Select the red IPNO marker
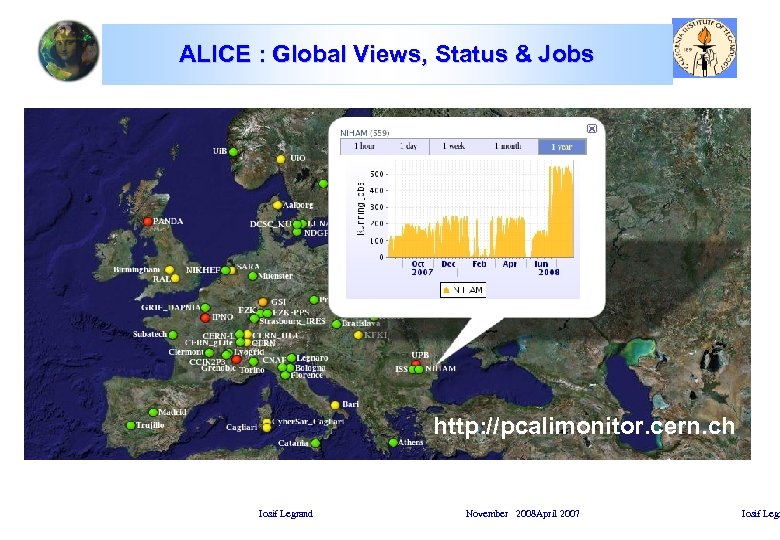Screen dimensions: 780x540 205,317
